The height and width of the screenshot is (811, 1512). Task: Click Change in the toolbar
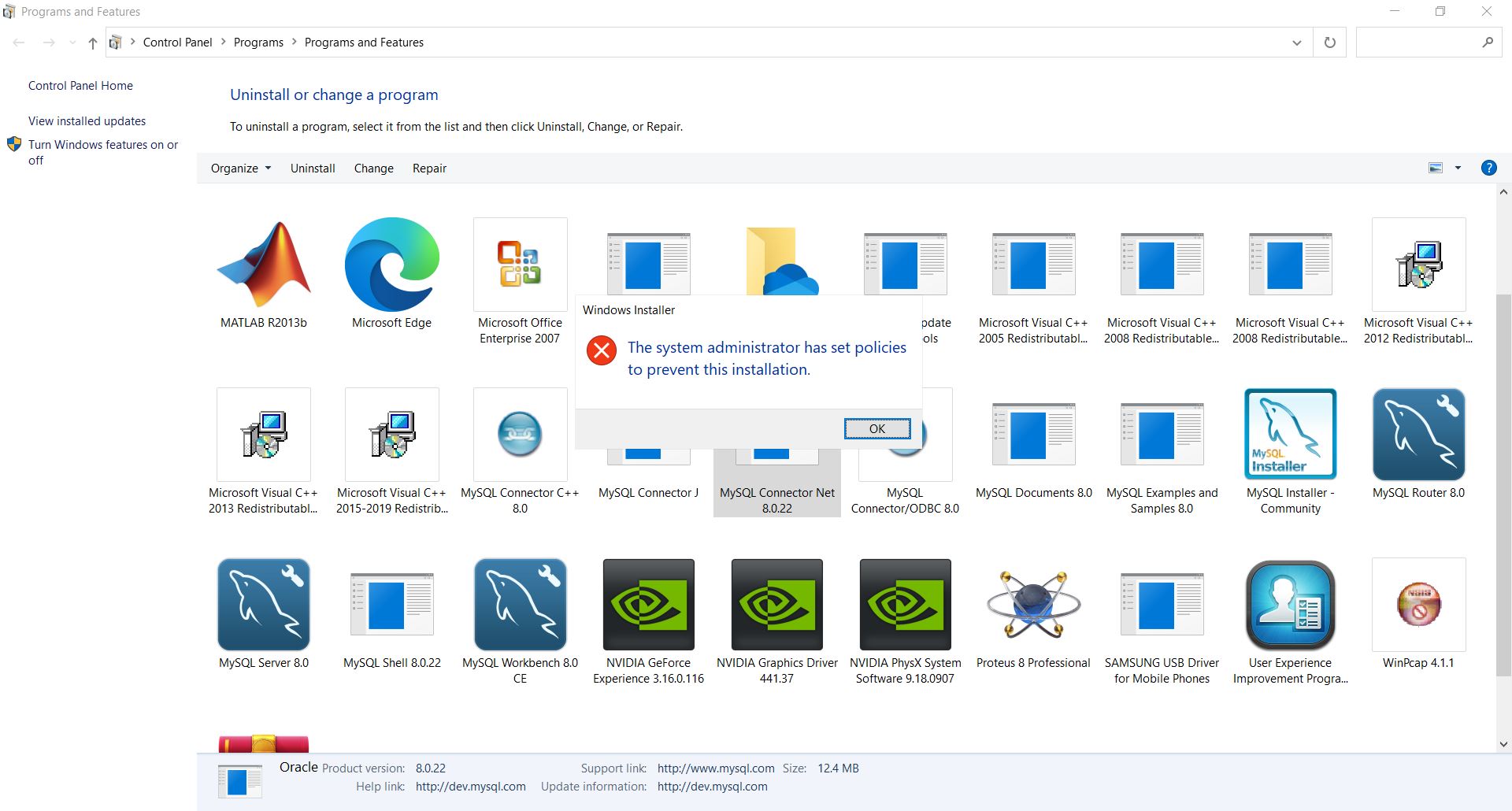point(374,168)
